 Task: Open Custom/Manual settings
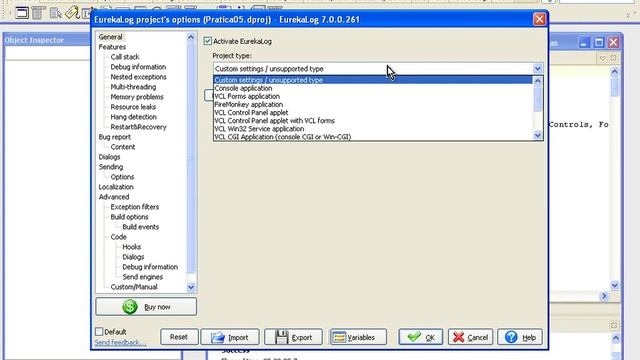(x=134, y=287)
